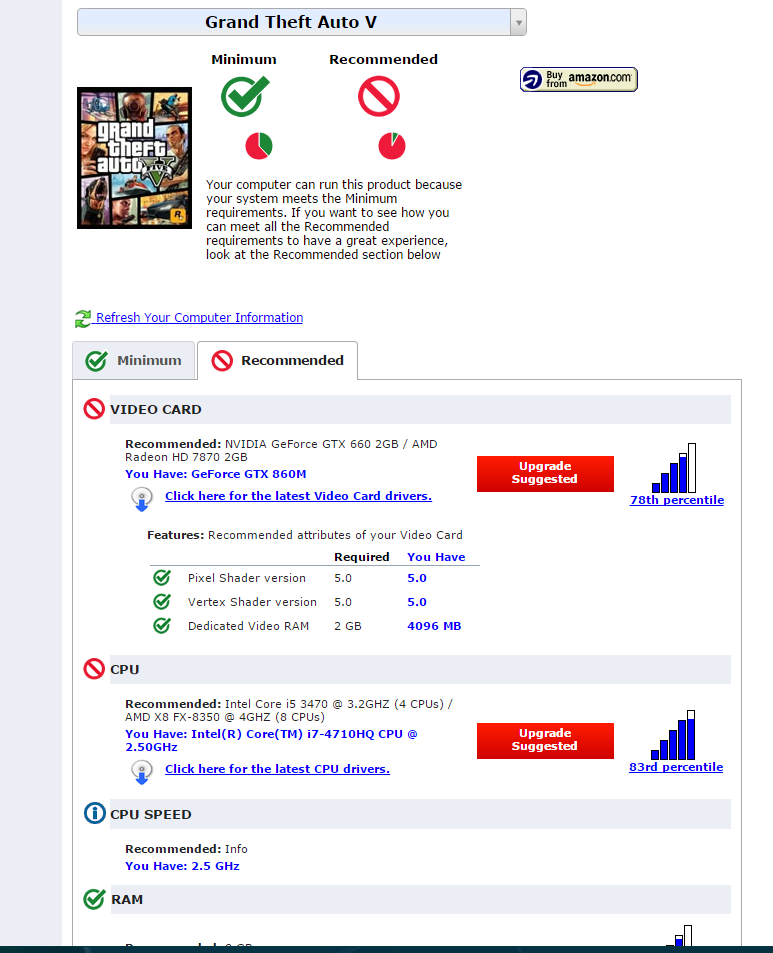This screenshot has height=953, width=773.
Task: Click the green Minimum check mark icon
Action: tap(245, 96)
